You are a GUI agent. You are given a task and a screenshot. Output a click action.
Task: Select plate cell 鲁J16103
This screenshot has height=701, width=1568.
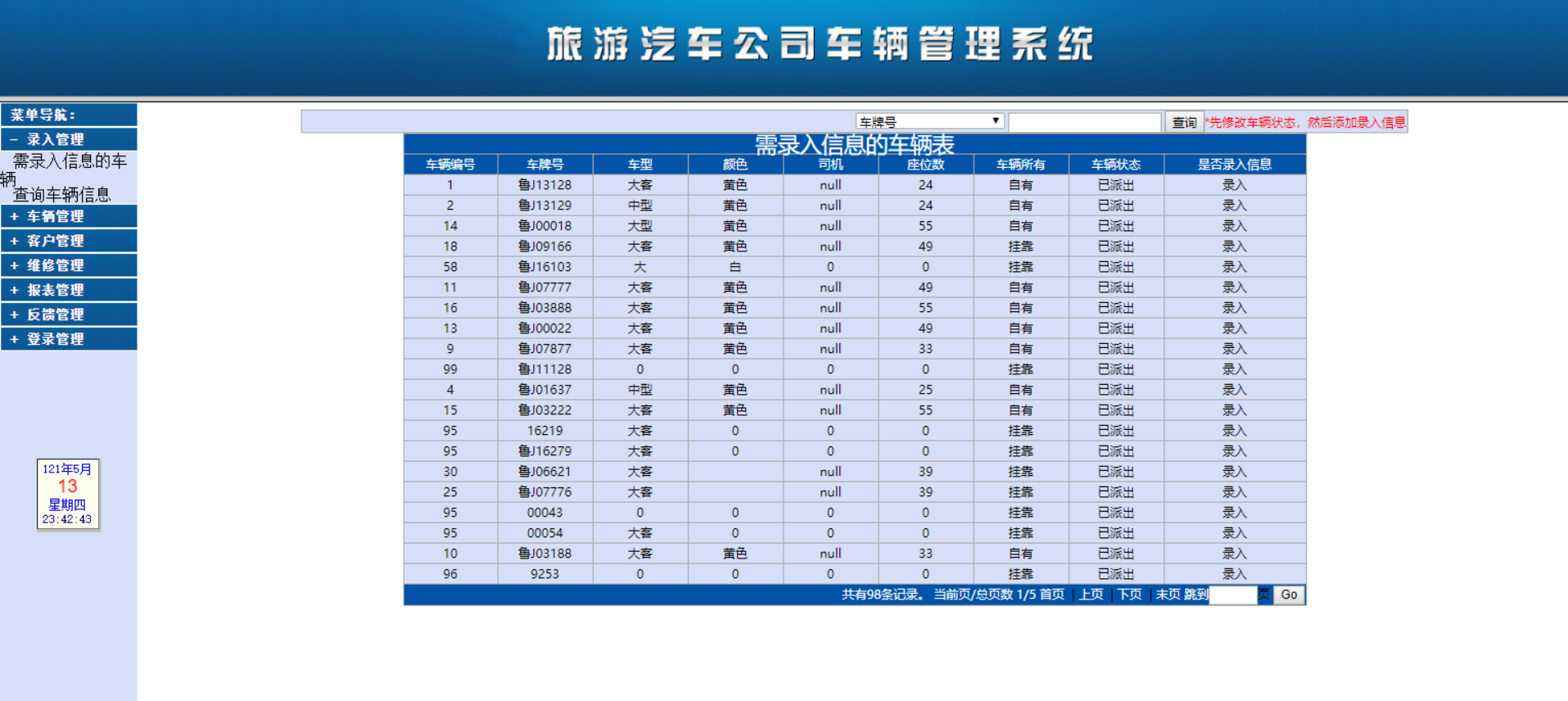(x=545, y=267)
